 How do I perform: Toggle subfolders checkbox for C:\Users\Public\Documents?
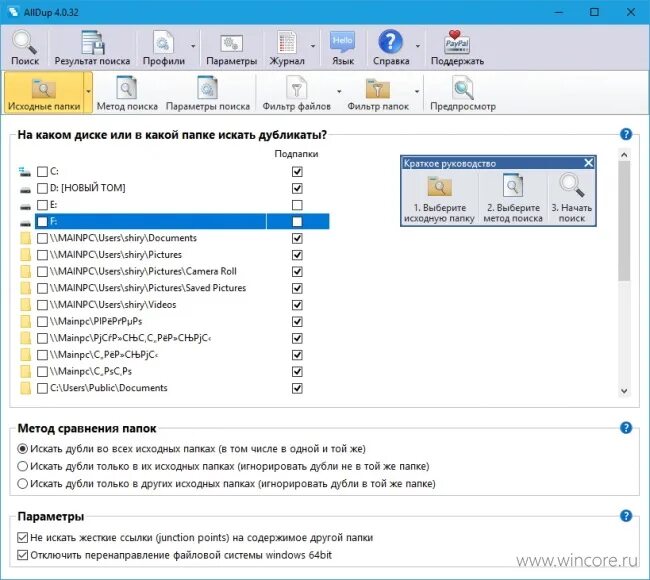click(297, 388)
